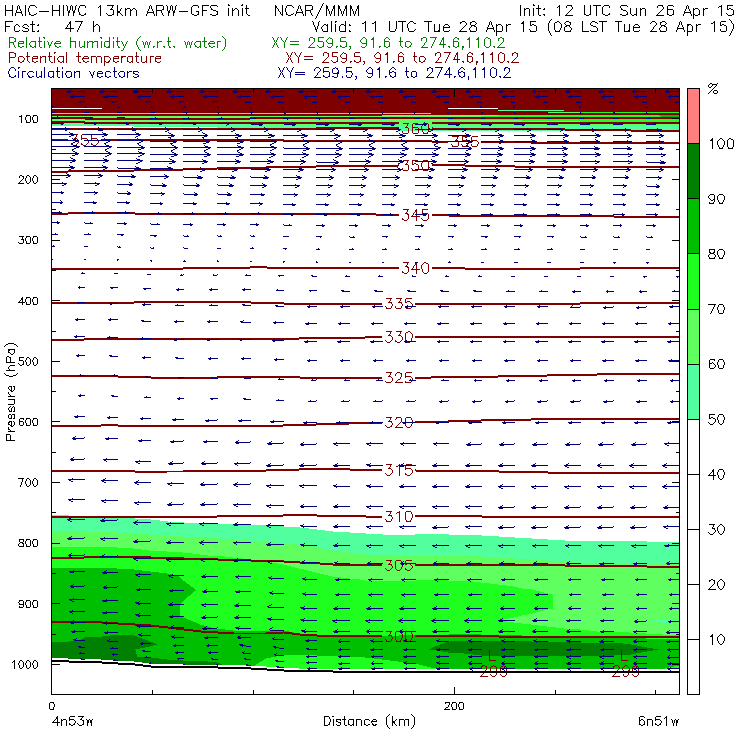Click the '40' colorbar label
Viewport: 740px width, 740px height.
pyautogui.click(x=716, y=474)
